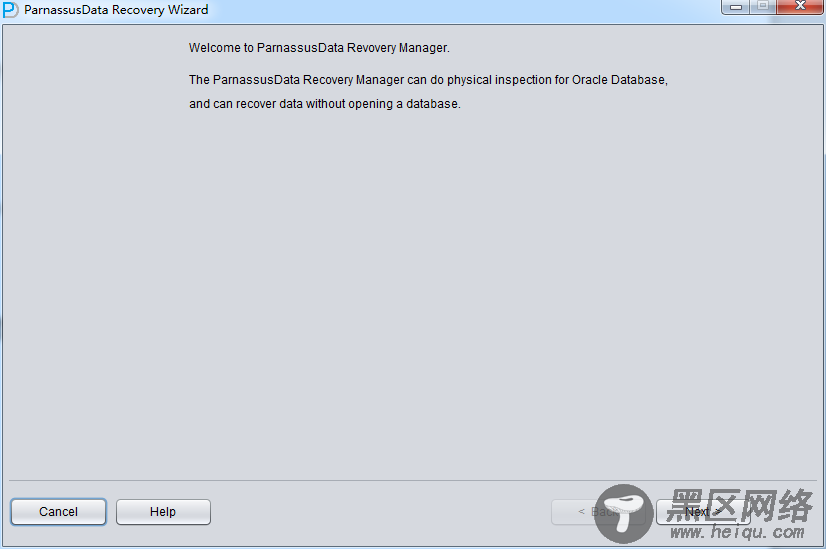Click the Cancel button
Viewport: 826px width, 549px height.
pos(58,512)
